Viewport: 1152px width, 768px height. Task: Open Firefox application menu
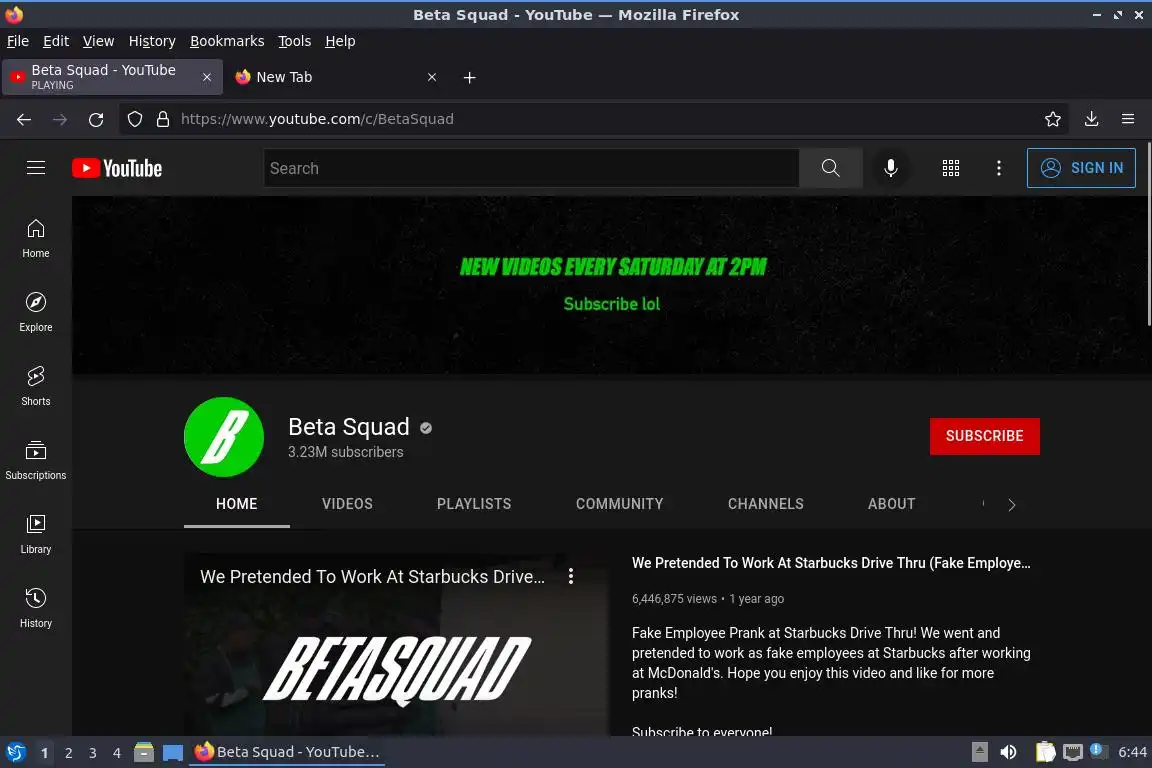(1128, 119)
